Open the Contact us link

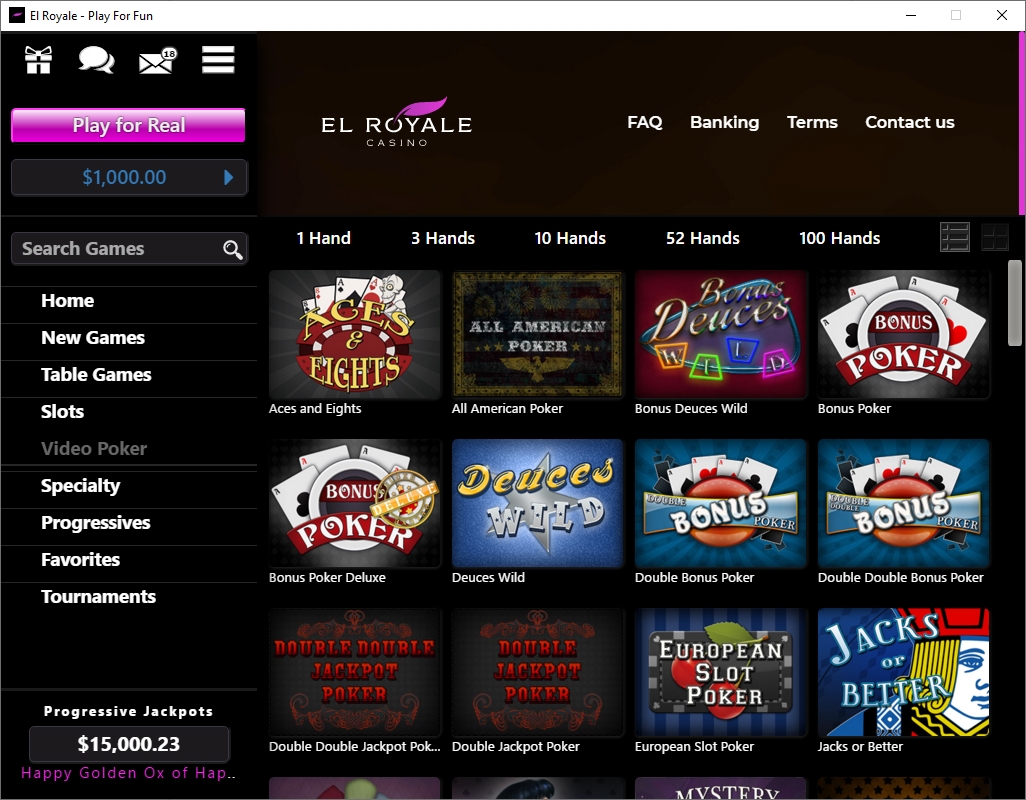click(910, 122)
